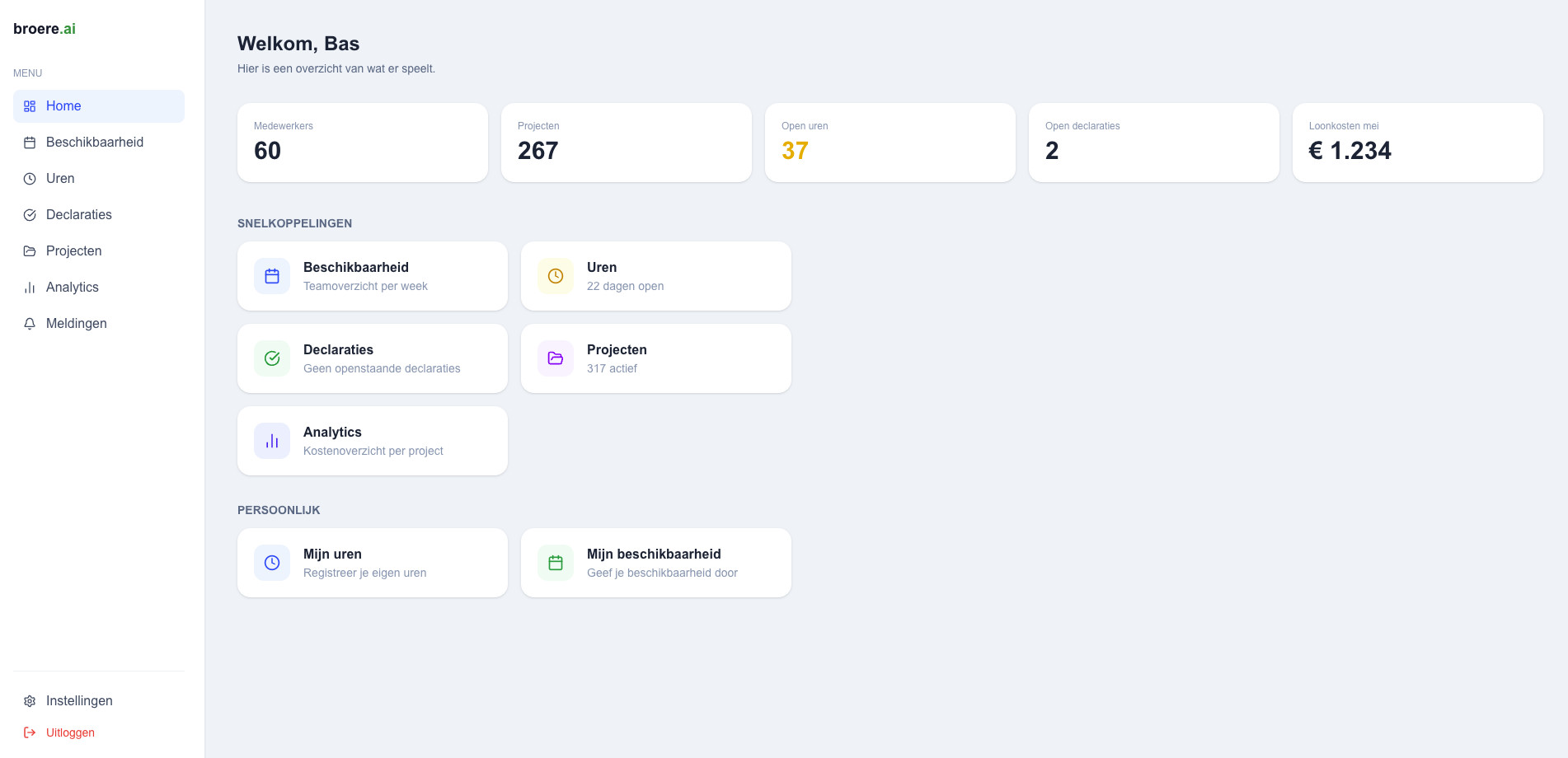Image resolution: width=1568 pixels, height=758 pixels.
Task: Click the 'Loonkosten mei' label
Action: 1344,126
